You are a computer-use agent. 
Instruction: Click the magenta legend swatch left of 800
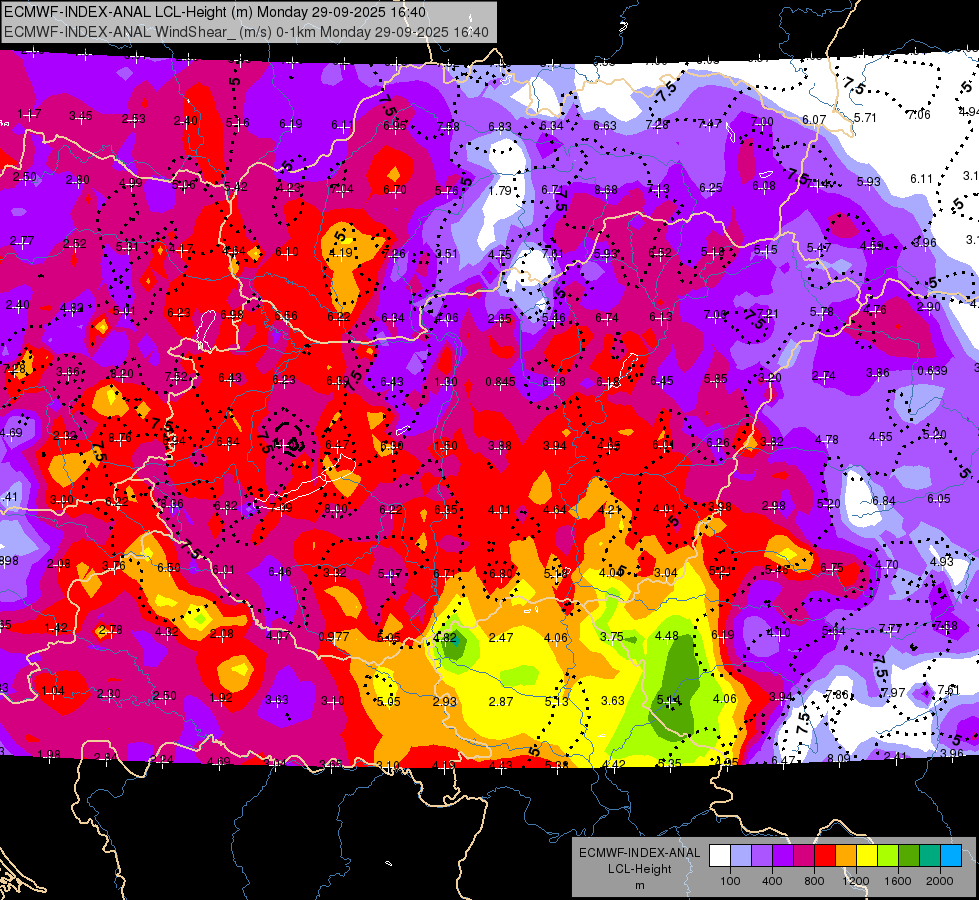[804, 855]
